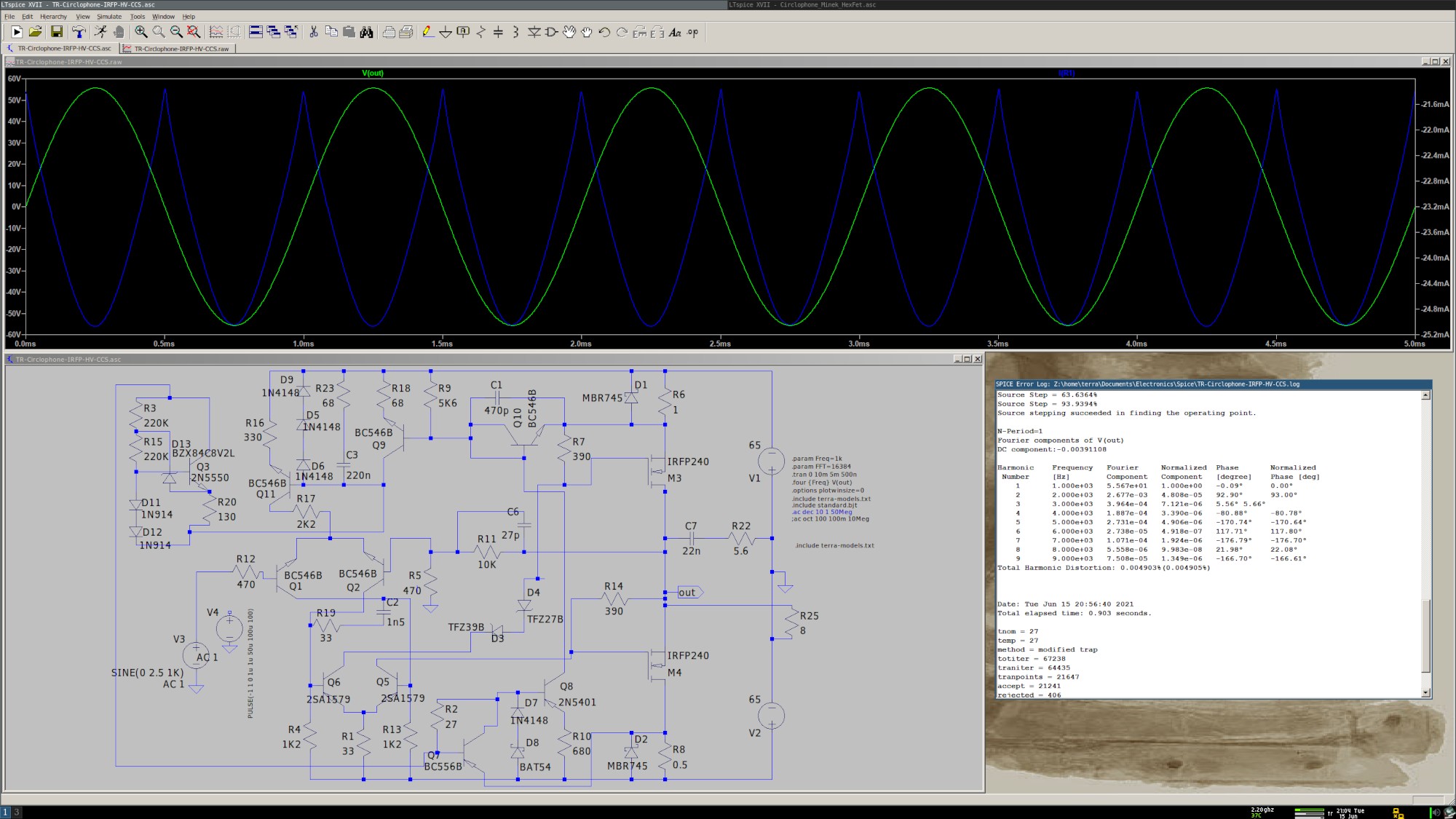Select the Label Net tool
1456x819 pixels.
[x=463, y=32]
